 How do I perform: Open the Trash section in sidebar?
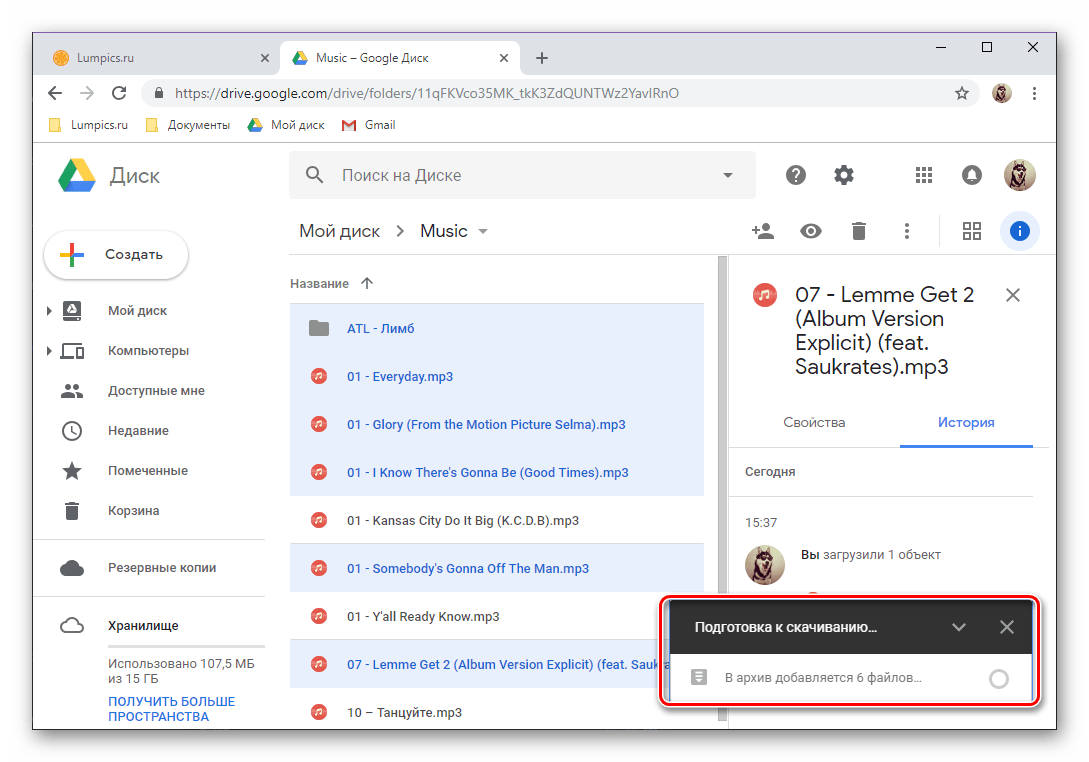click(x=133, y=511)
